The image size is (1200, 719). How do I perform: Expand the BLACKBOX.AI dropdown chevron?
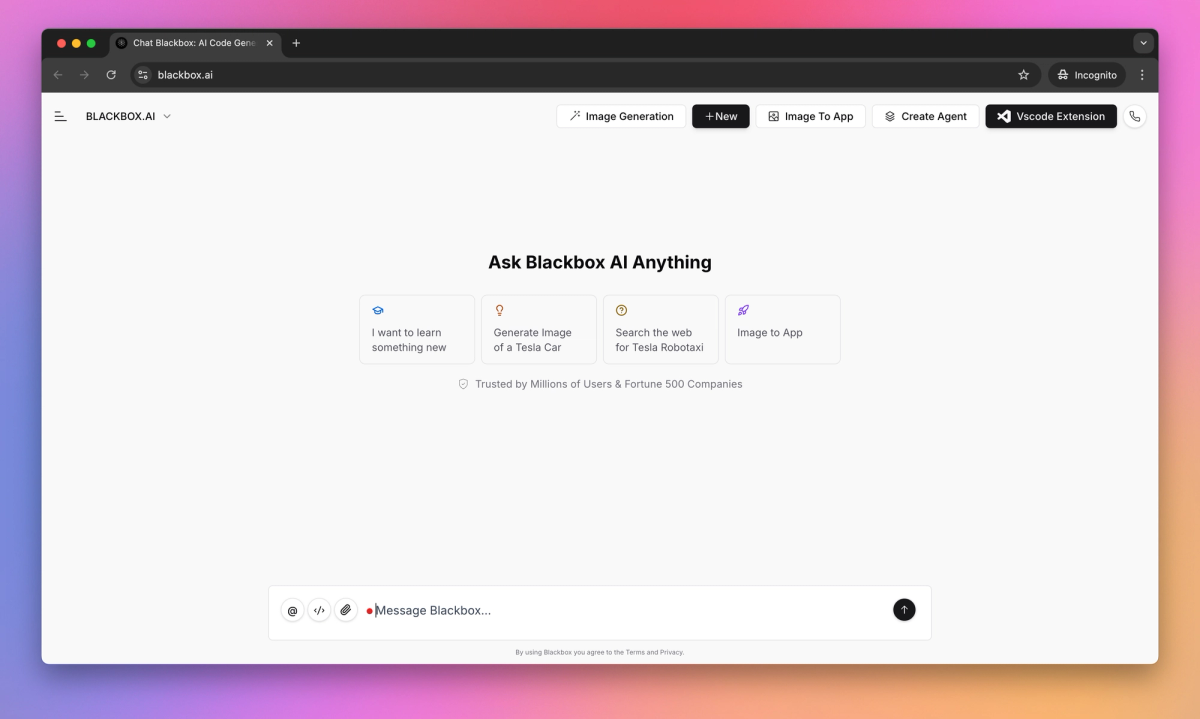click(x=166, y=116)
